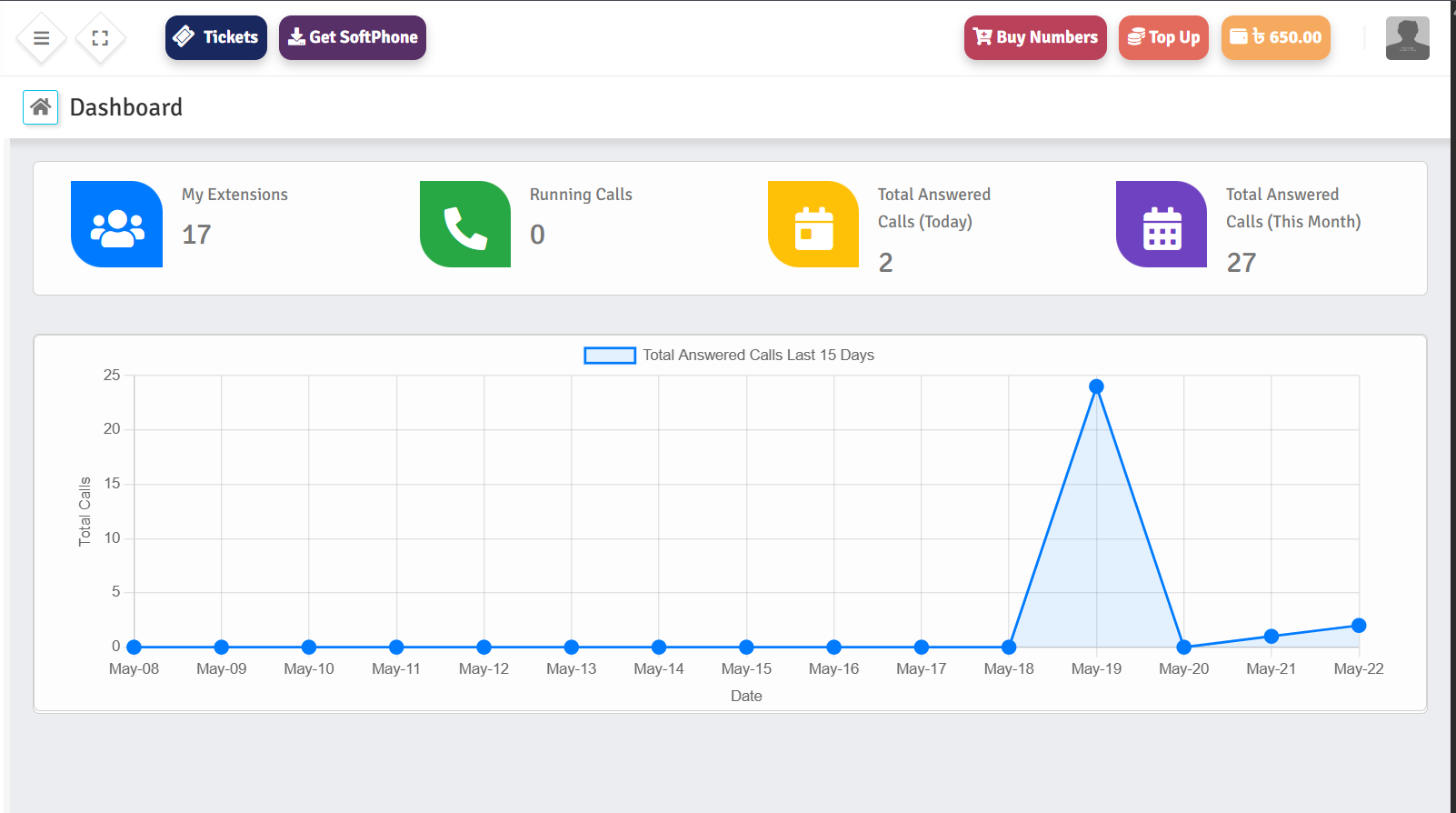
Task: Click the May-20 data point
Action: (x=1183, y=647)
